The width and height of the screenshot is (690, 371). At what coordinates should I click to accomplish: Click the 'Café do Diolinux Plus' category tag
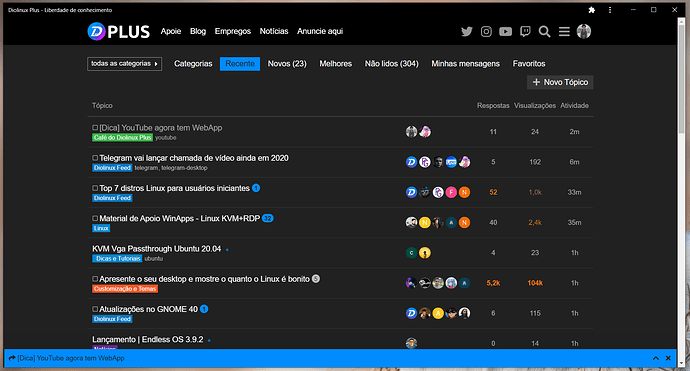click(122, 138)
